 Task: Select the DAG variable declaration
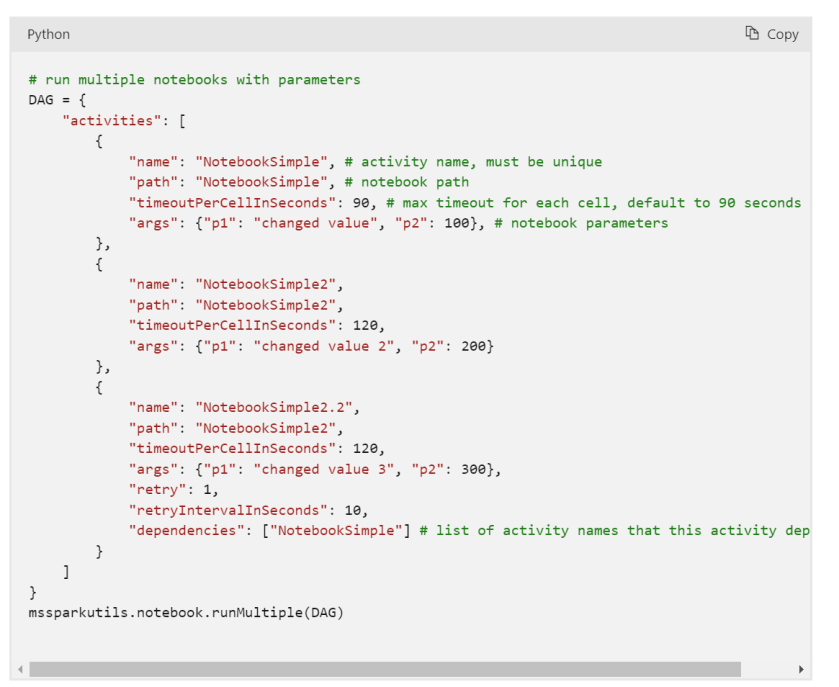[x=54, y=100]
